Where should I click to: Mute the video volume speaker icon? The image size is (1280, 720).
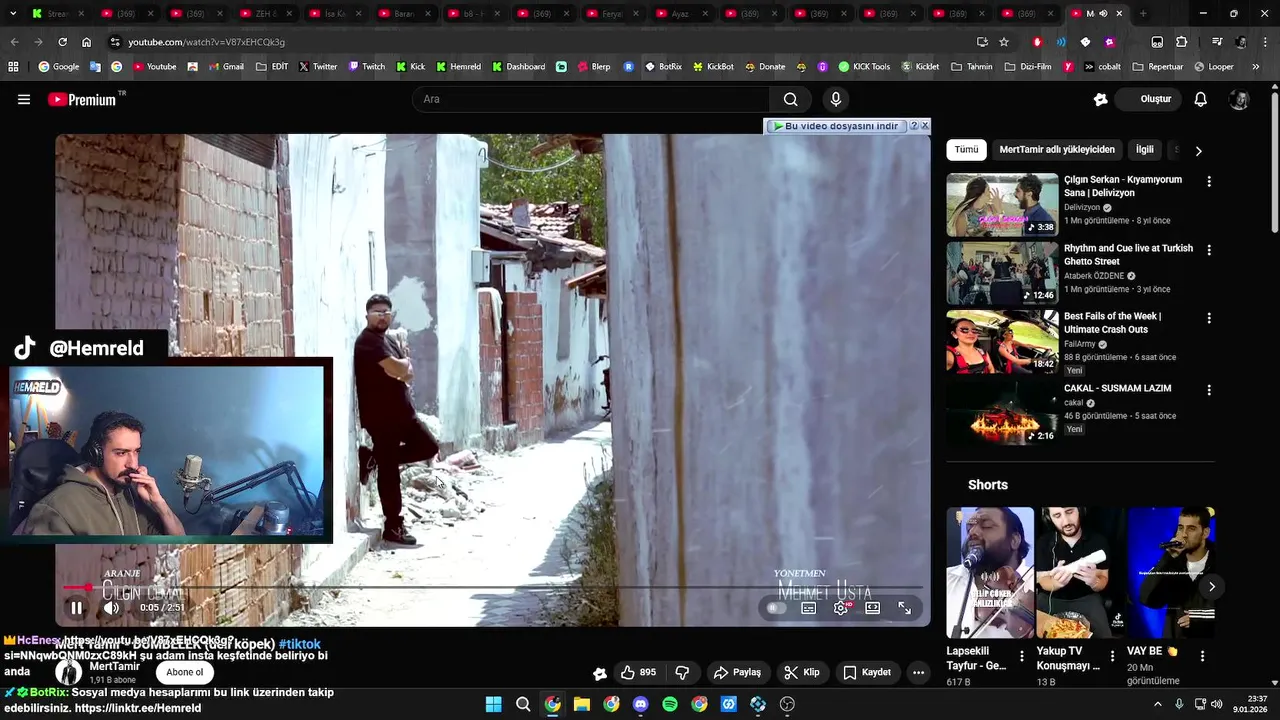coord(111,607)
